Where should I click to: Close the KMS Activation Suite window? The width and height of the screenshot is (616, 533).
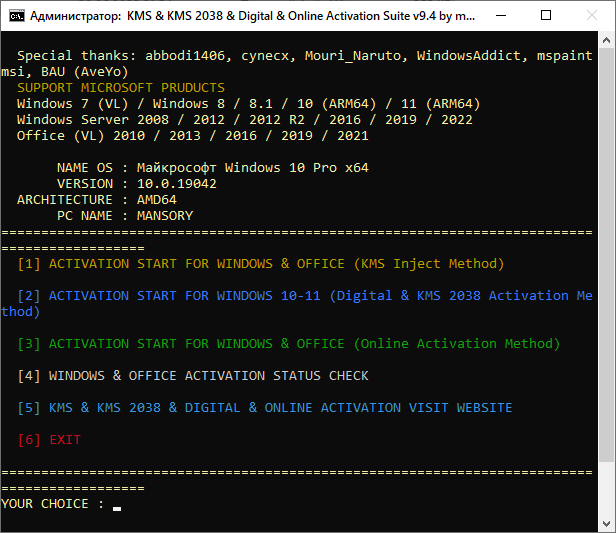590,17
